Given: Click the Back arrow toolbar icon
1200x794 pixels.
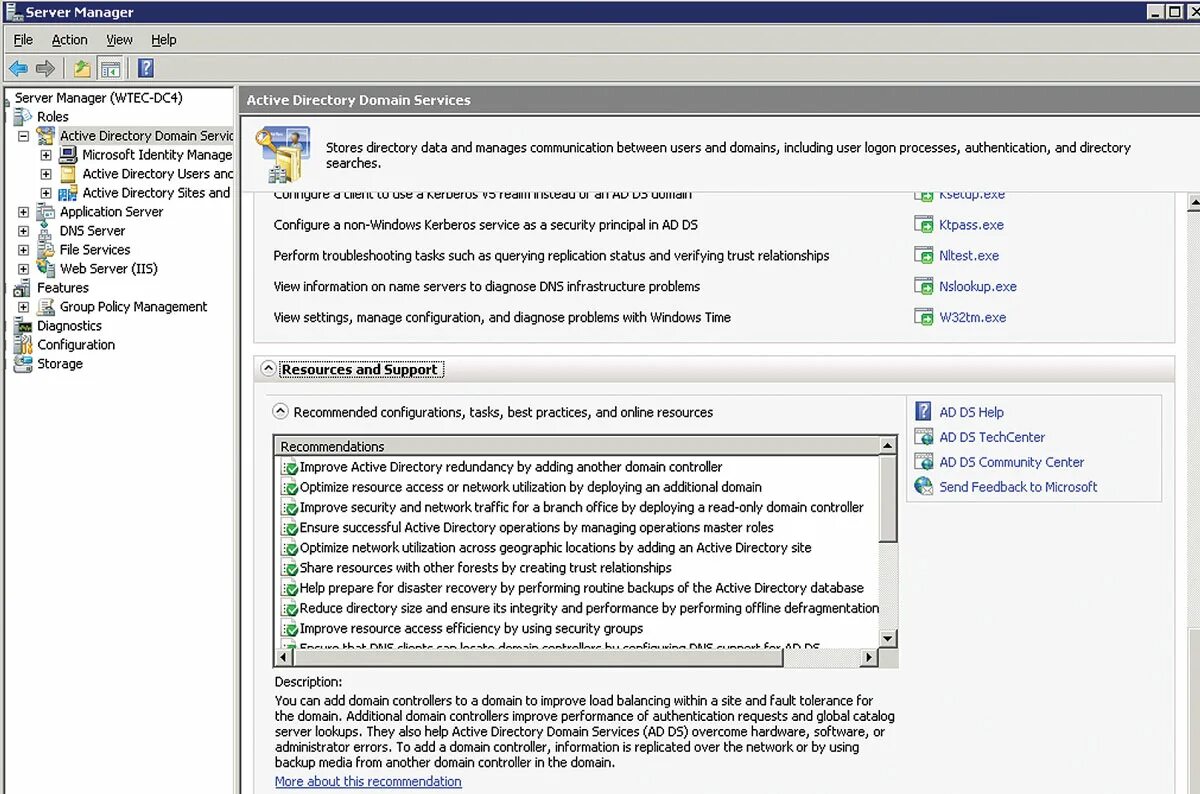Looking at the screenshot, I should tap(18, 69).
